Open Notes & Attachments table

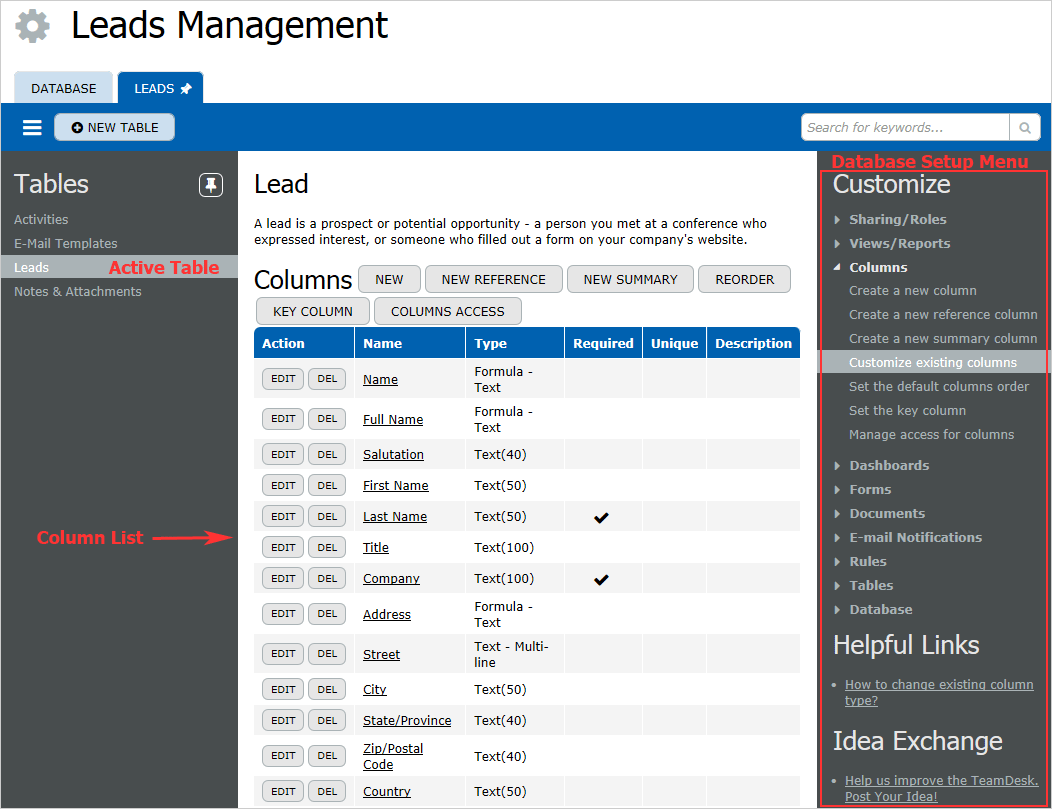[x=78, y=292]
